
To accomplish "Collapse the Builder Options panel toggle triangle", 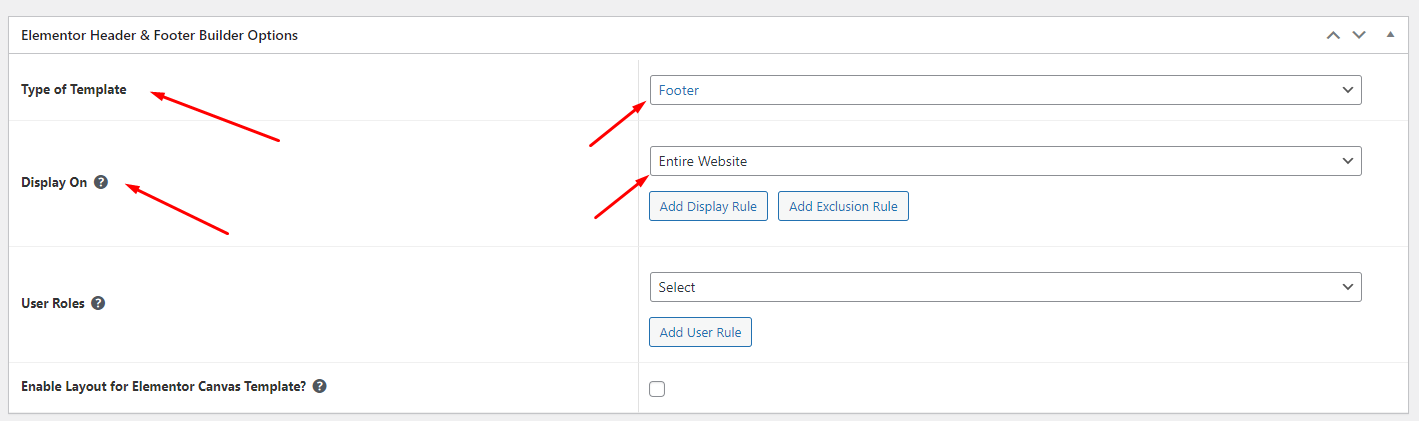I will tap(1390, 35).
